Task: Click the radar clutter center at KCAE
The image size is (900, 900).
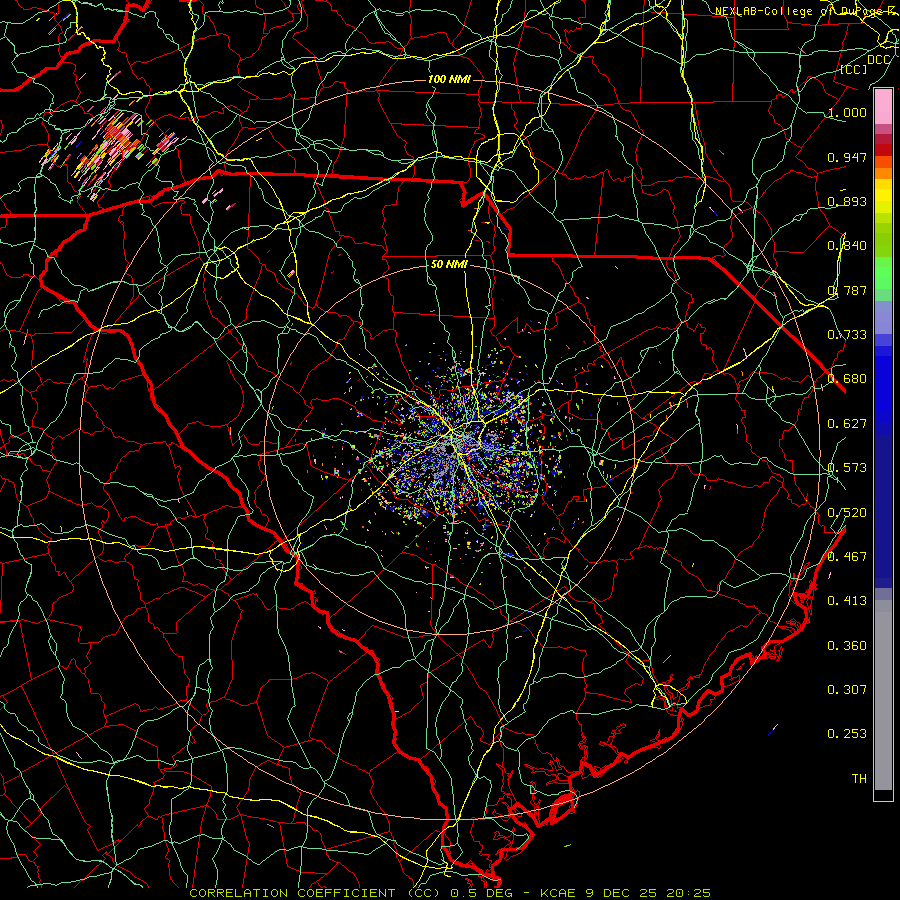Action: (453, 447)
